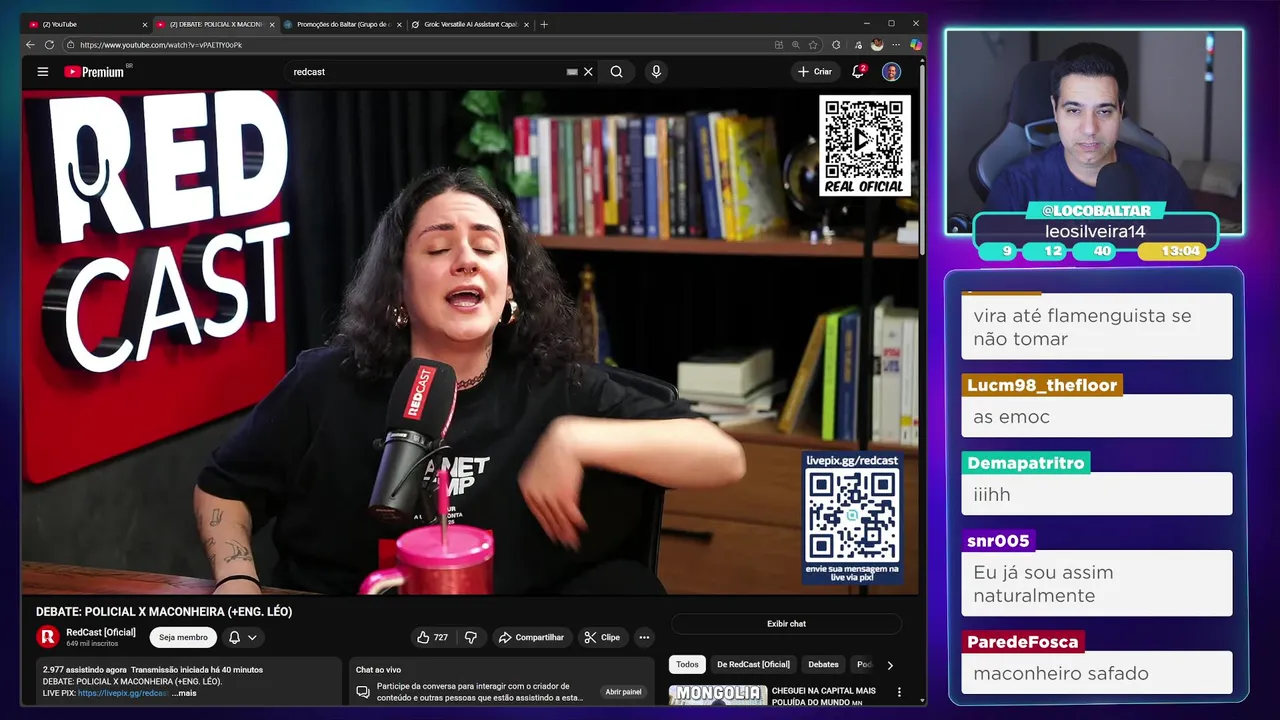The image size is (1280, 720).
Task: Open the on-screen keyboard in search box
Action: [572, 72]
